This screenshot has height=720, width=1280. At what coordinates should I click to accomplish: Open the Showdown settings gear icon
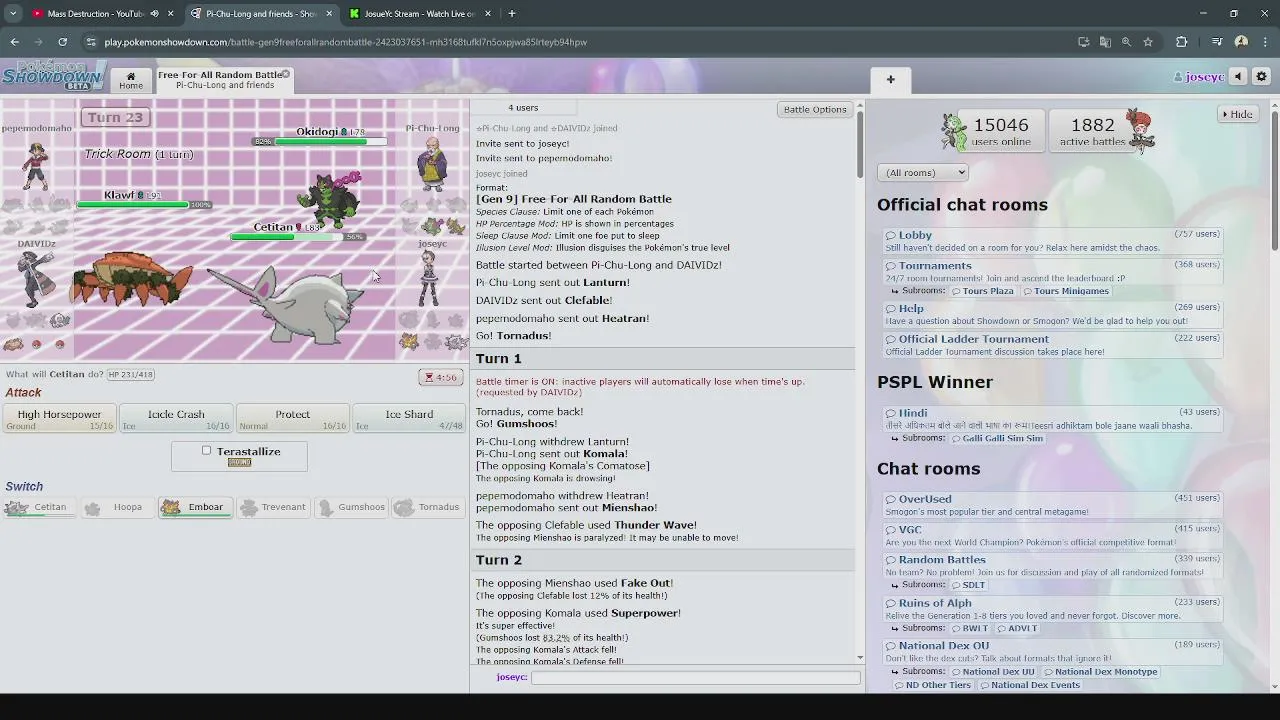[1261, 77]
